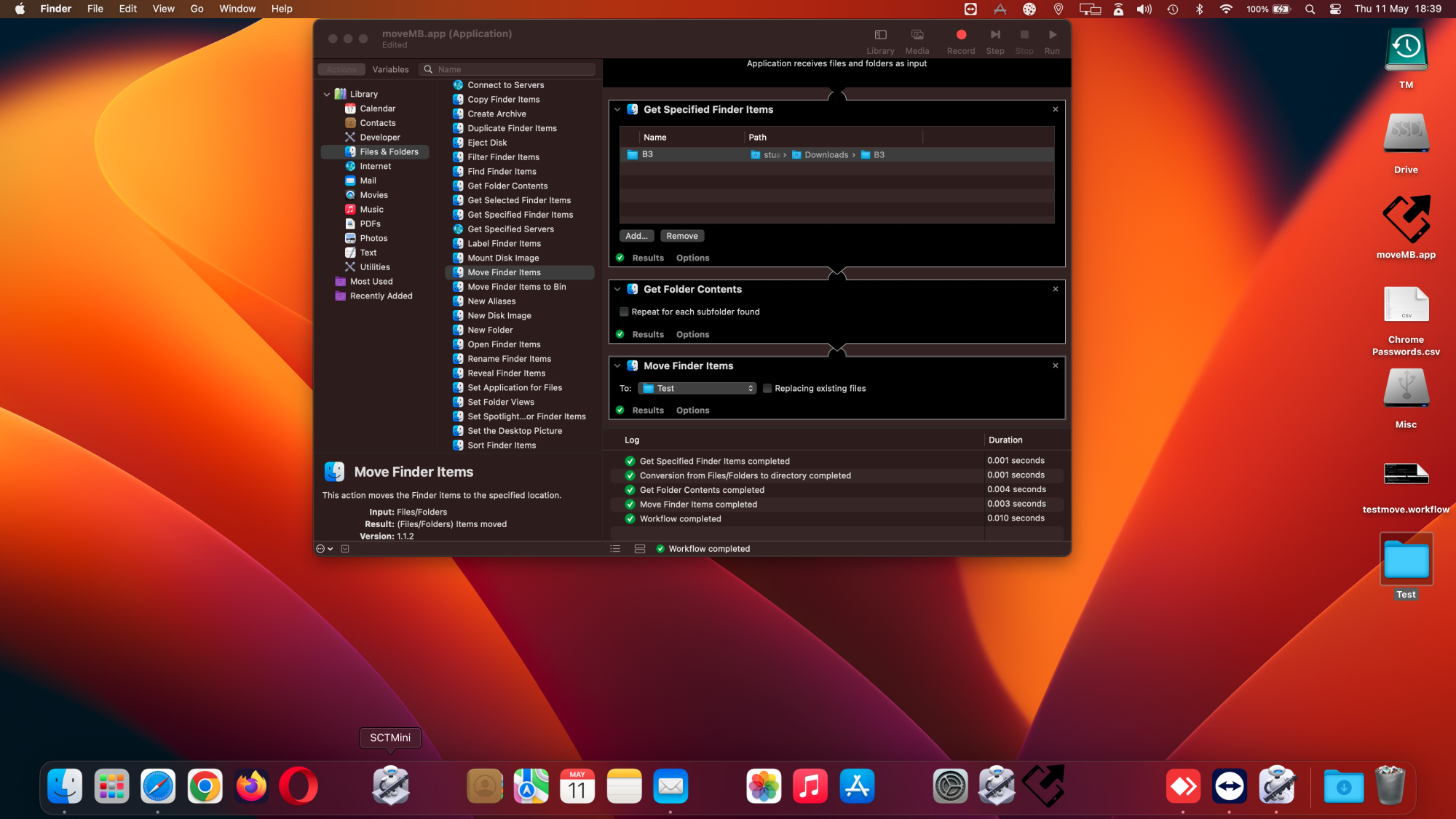Enable Repeat for each subfolder found
Image resolution: width=1456 pixels, height=819 pixels.
pyautogui.click(x=624, y=312)
